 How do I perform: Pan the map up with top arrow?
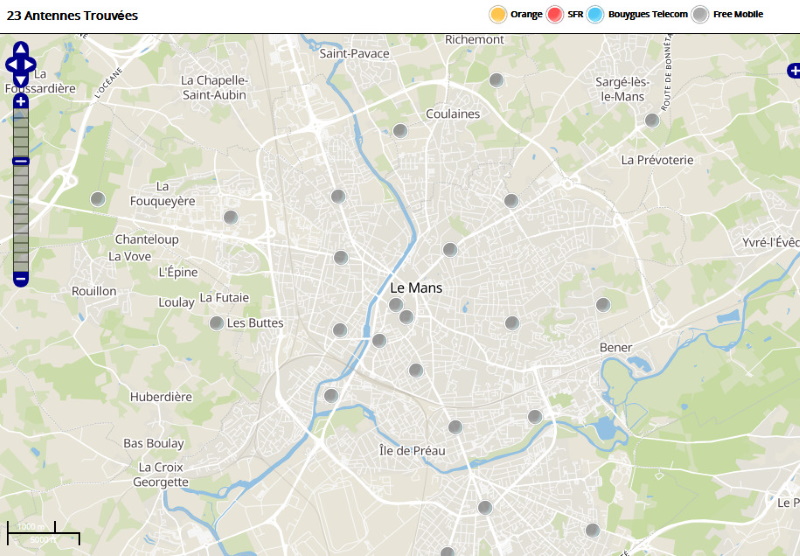pyautogui.click(x=20, y=49)
